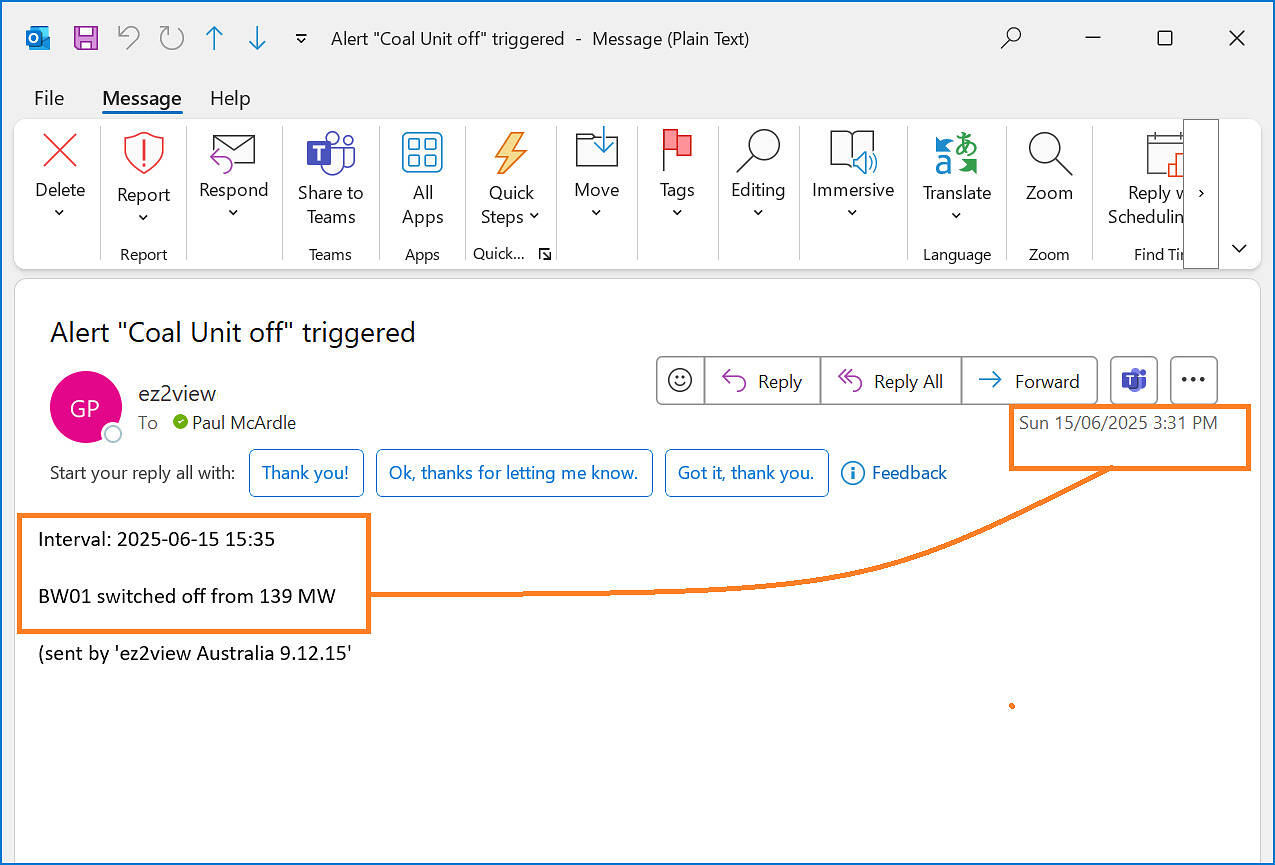
Task: Open the search magnifier in title bar
Action: click(x=1011, y=38)
